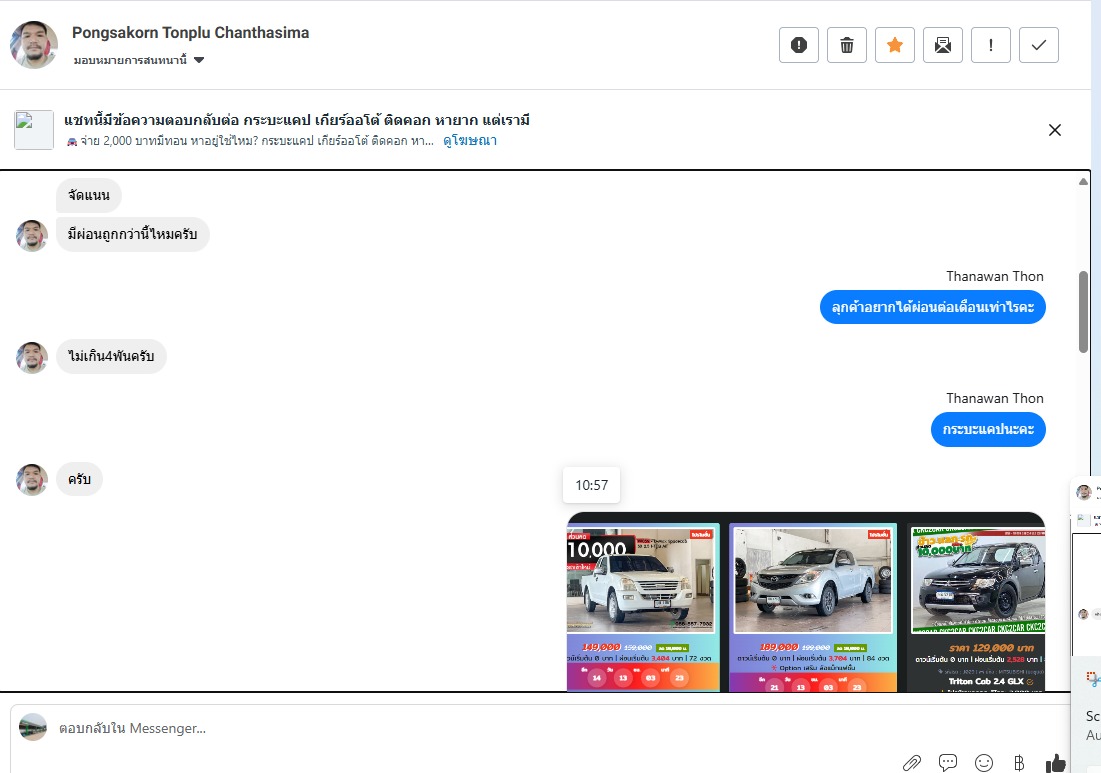
Task: Open saved replies speech bubble icon
Action: coord(948,762)
